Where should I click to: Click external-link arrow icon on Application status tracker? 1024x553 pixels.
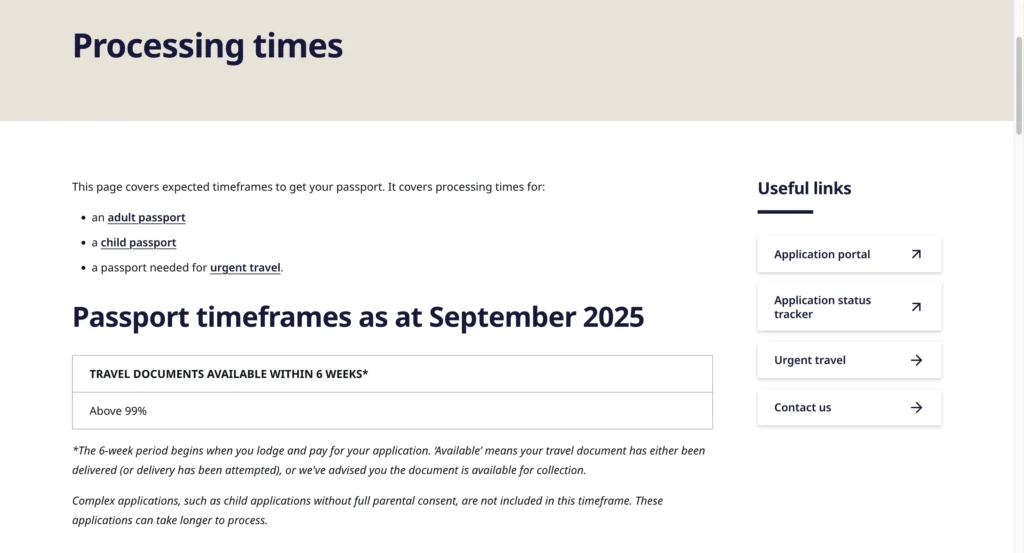click(916, 307)
